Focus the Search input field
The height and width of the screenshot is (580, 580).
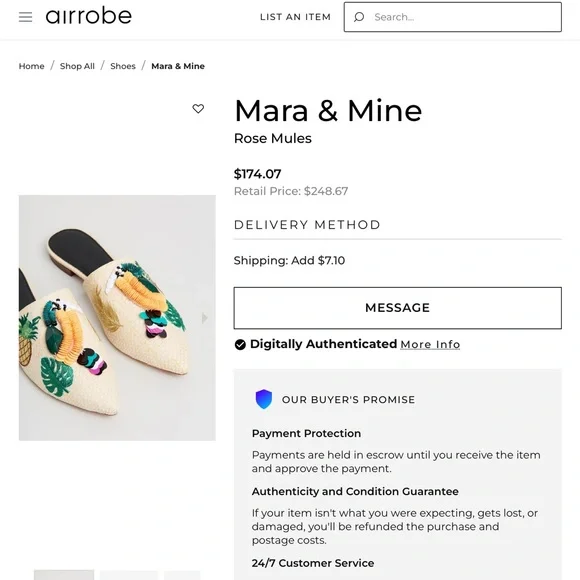coord(452,17)
